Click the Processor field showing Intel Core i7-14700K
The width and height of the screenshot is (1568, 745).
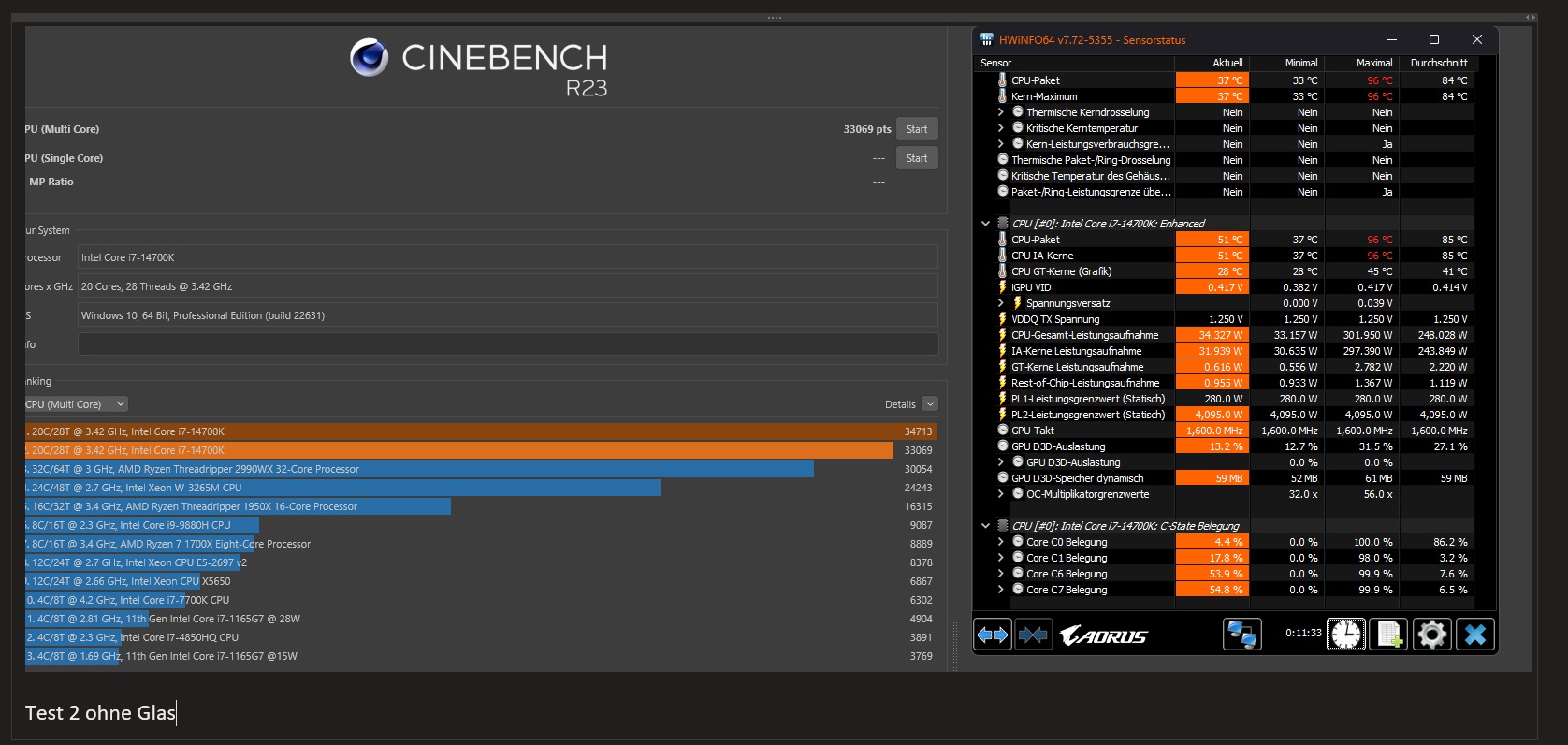coord(508,257)
